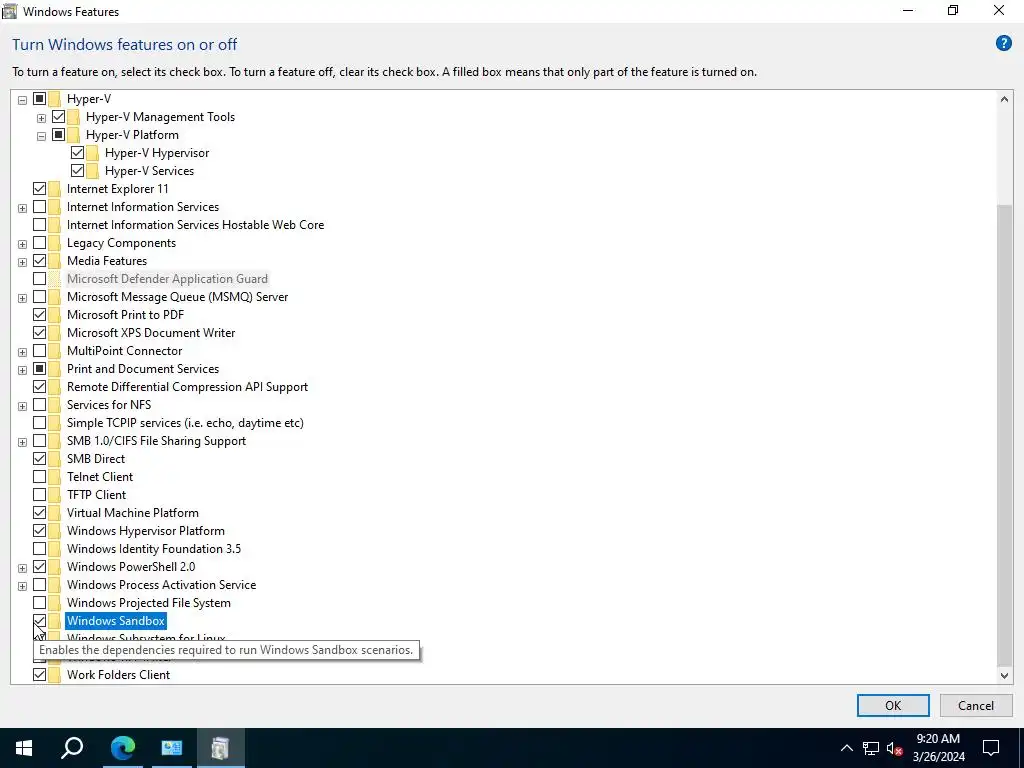Open the Control Panel taskbar icon
The height and width of the screenshot is (768, 1024).
click(171, 748)
